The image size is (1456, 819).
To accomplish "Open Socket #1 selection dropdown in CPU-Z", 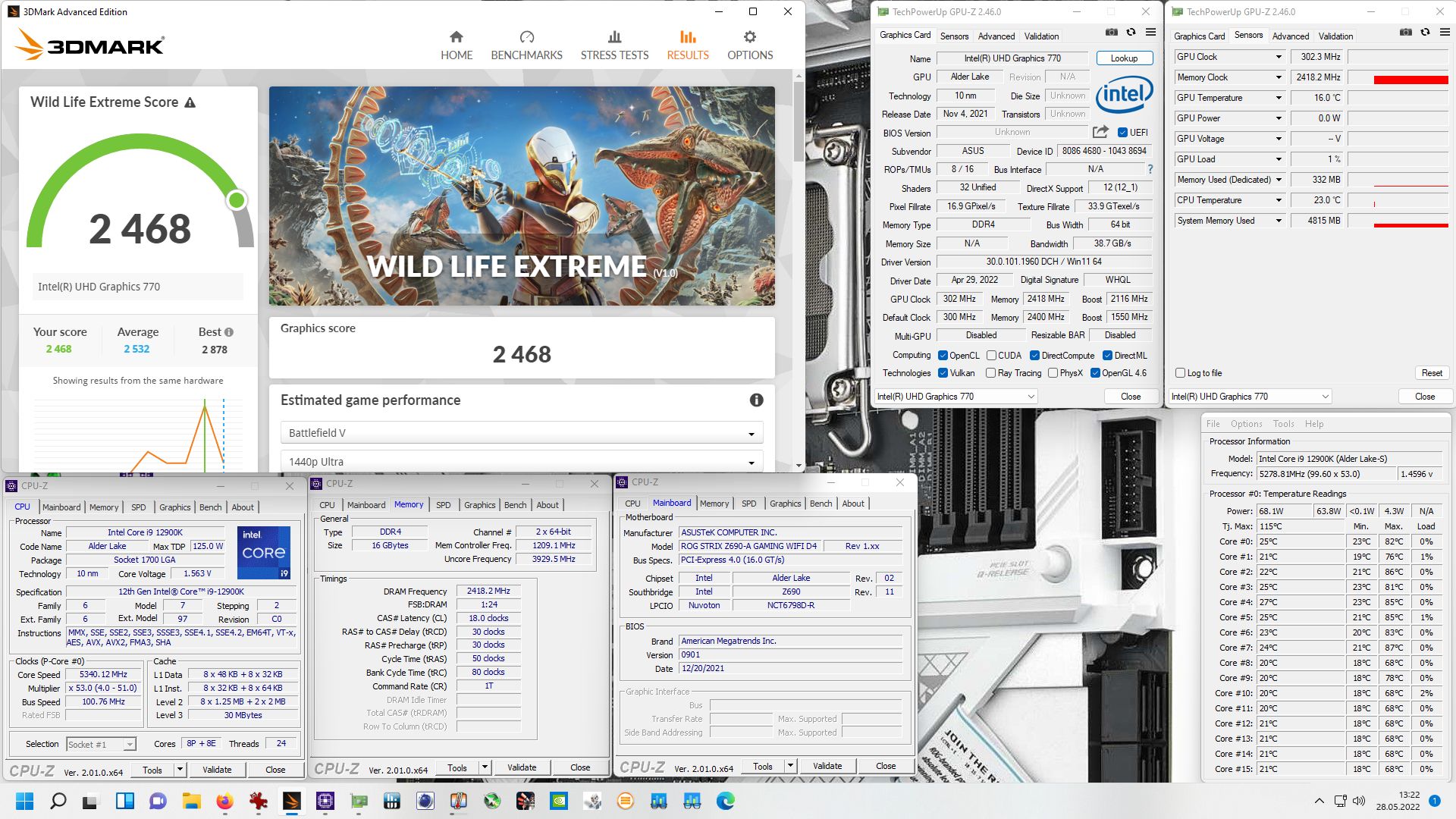I will [101, 745].
